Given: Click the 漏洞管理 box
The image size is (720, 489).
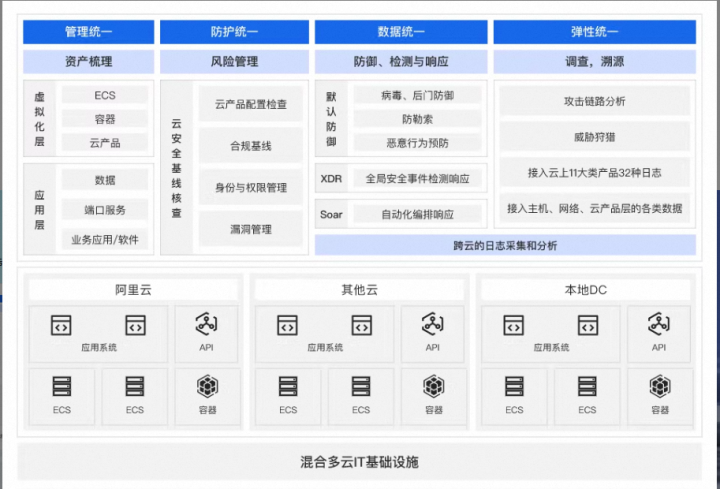Looking at the screenshot, I should coord(251,229).
